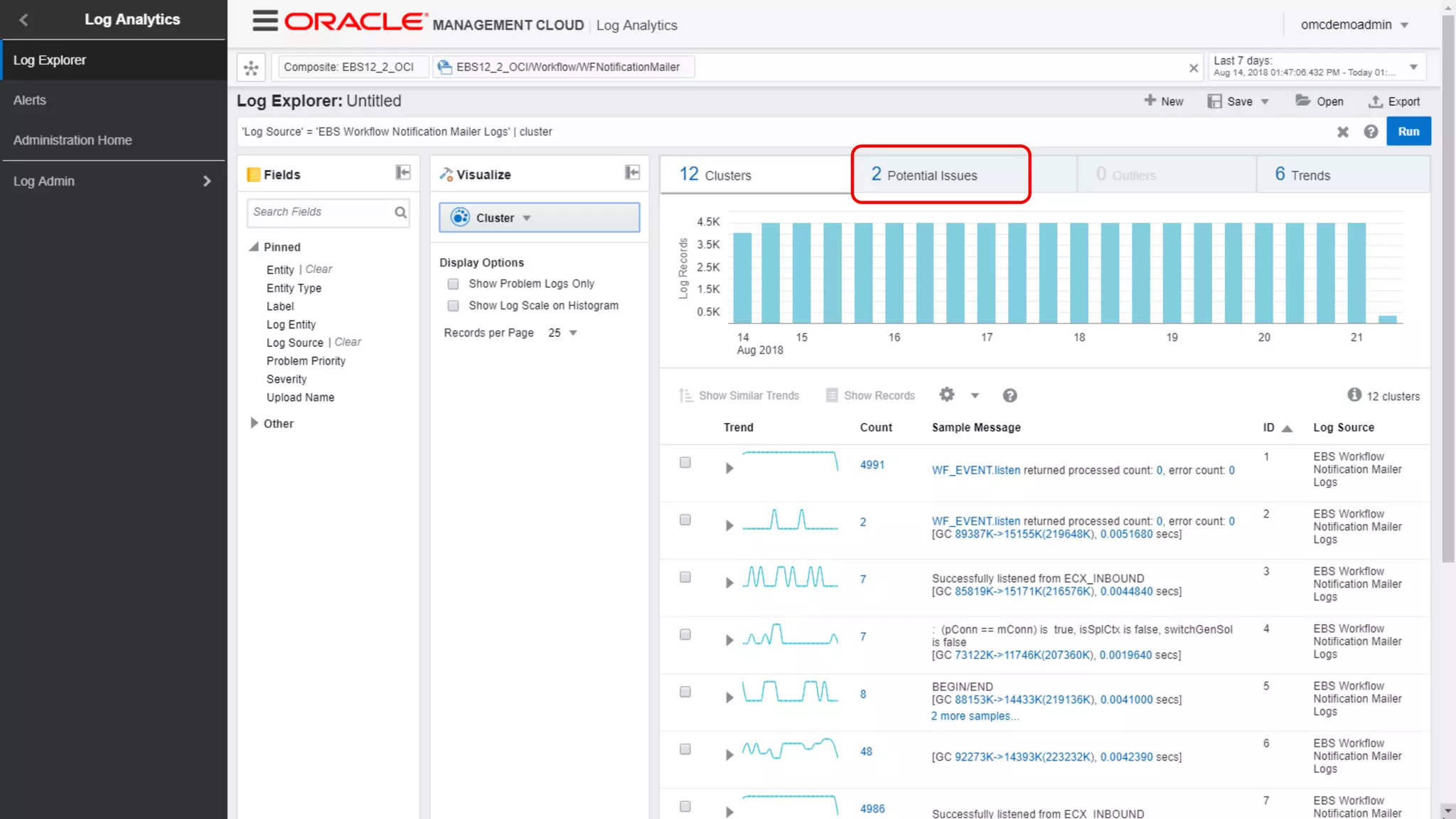Open Alerts in sidebar
1456x819 pixels.
(113, 100)
